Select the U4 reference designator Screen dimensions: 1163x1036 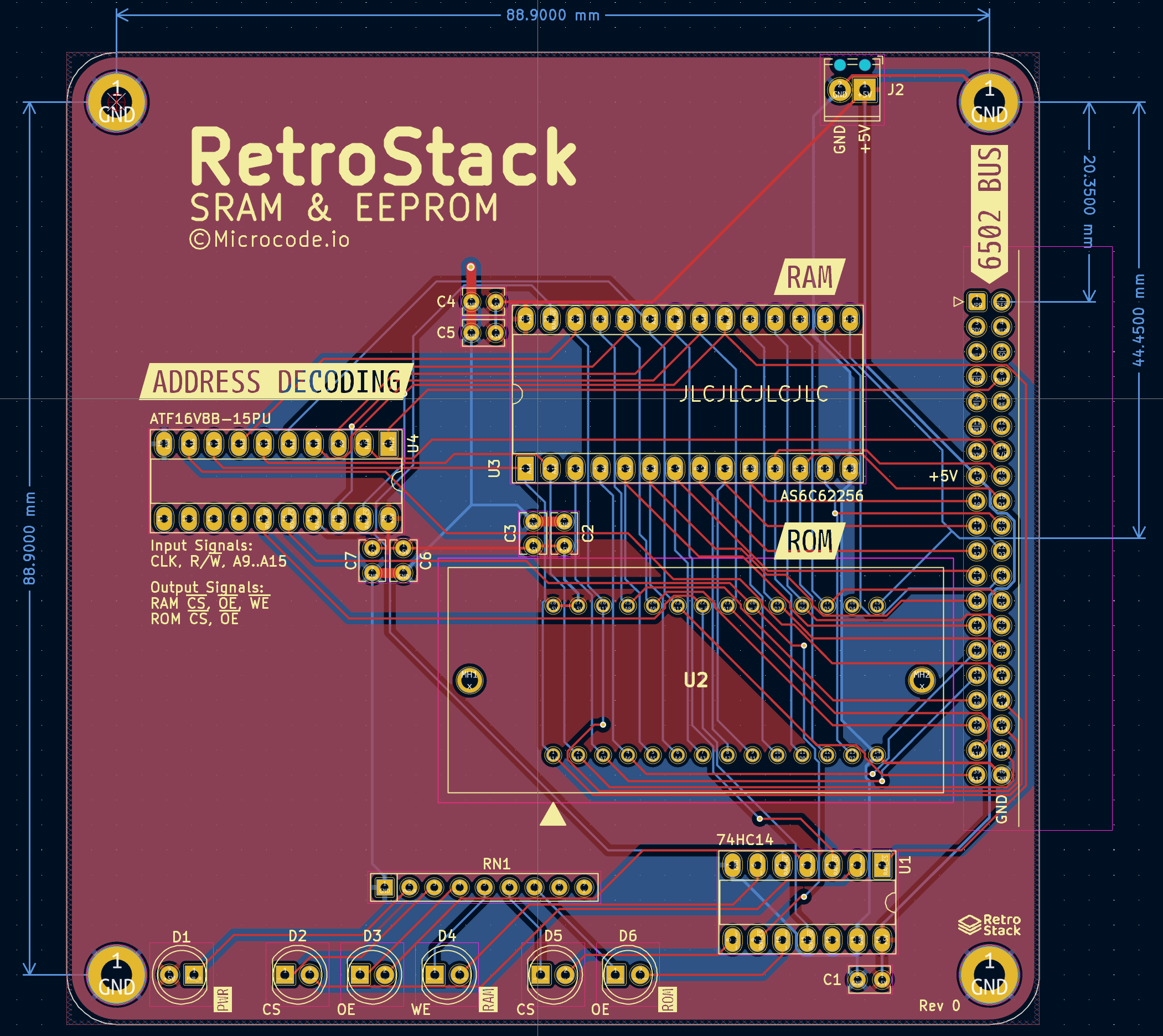[413, 443]
